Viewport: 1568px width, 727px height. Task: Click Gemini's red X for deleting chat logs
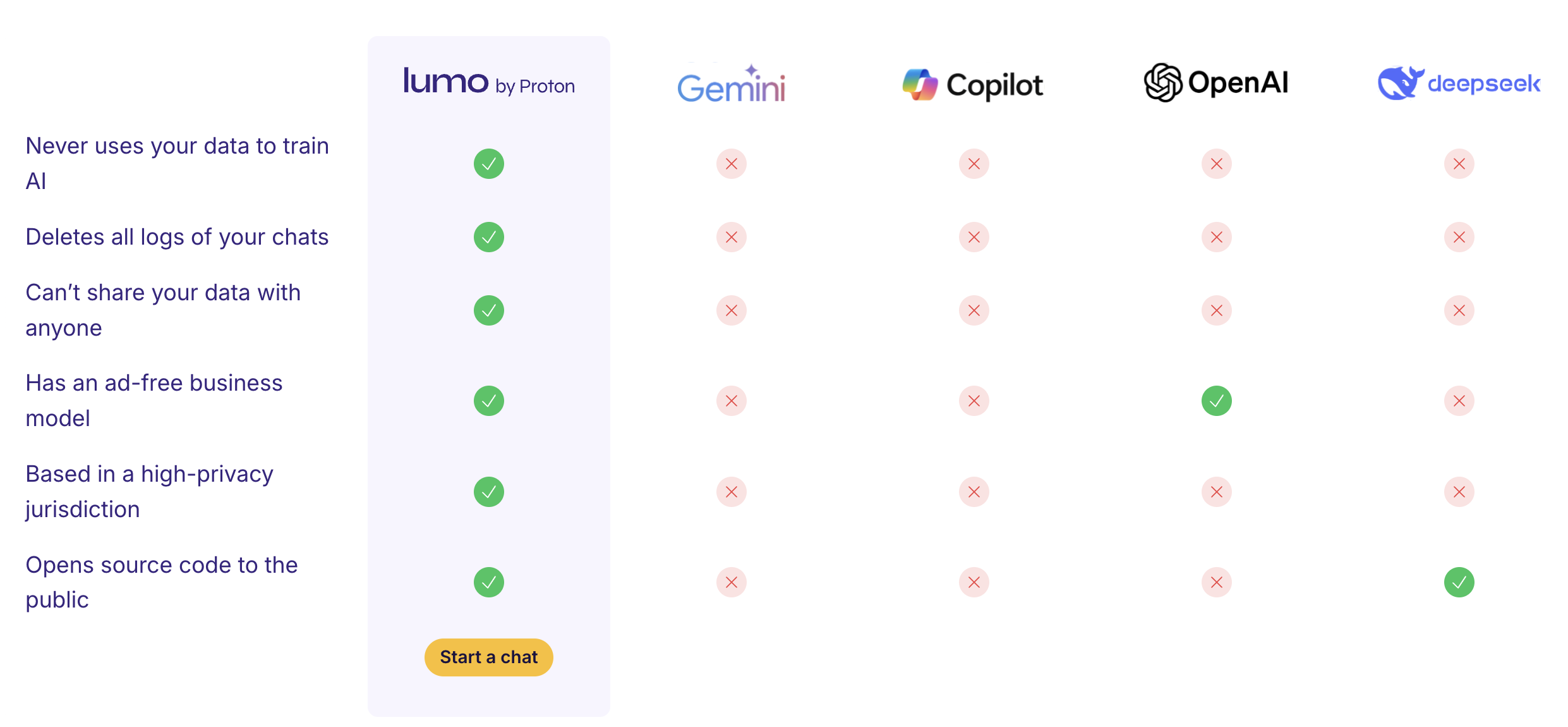coord(732,237)
